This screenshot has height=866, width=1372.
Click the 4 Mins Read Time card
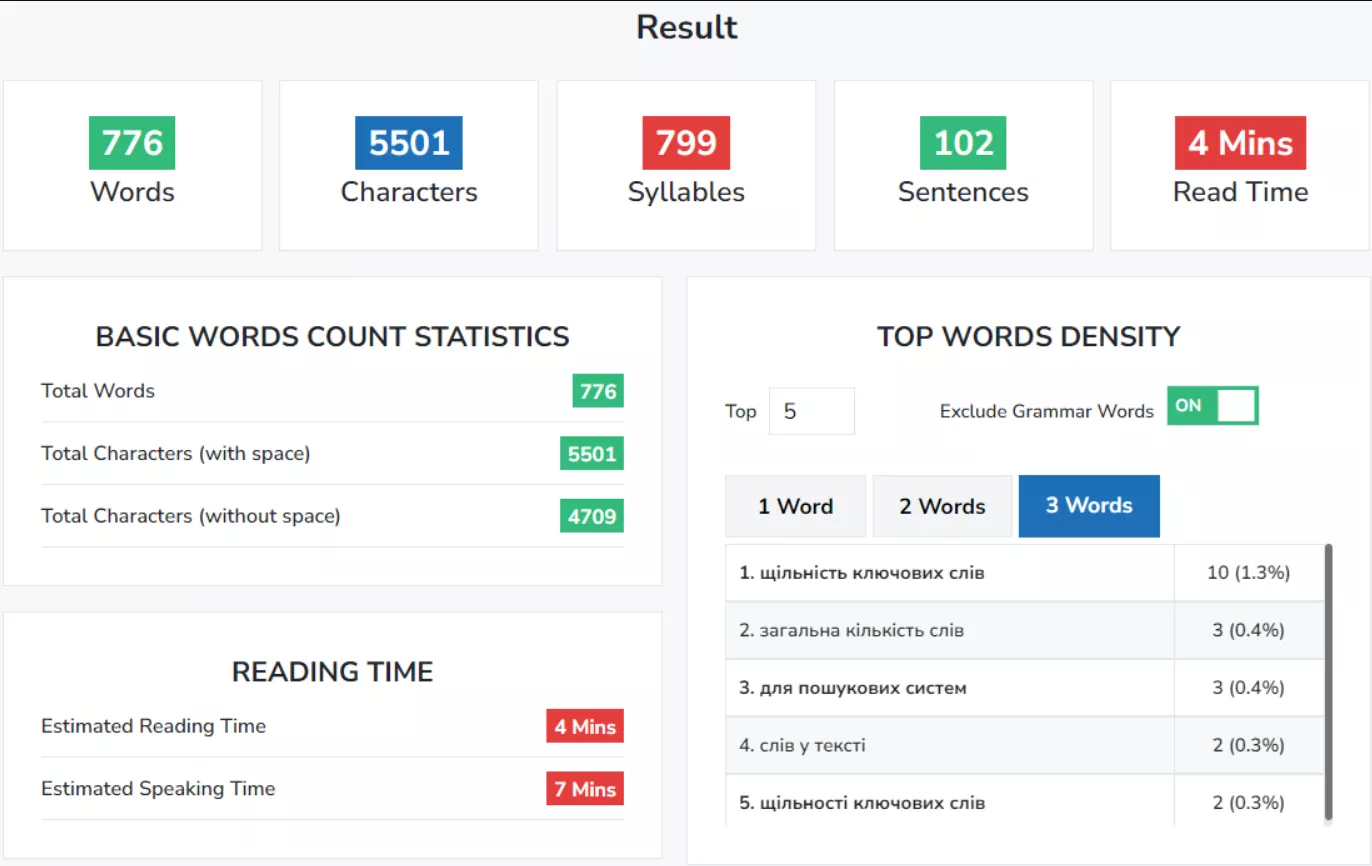[x=1240, y=165]
